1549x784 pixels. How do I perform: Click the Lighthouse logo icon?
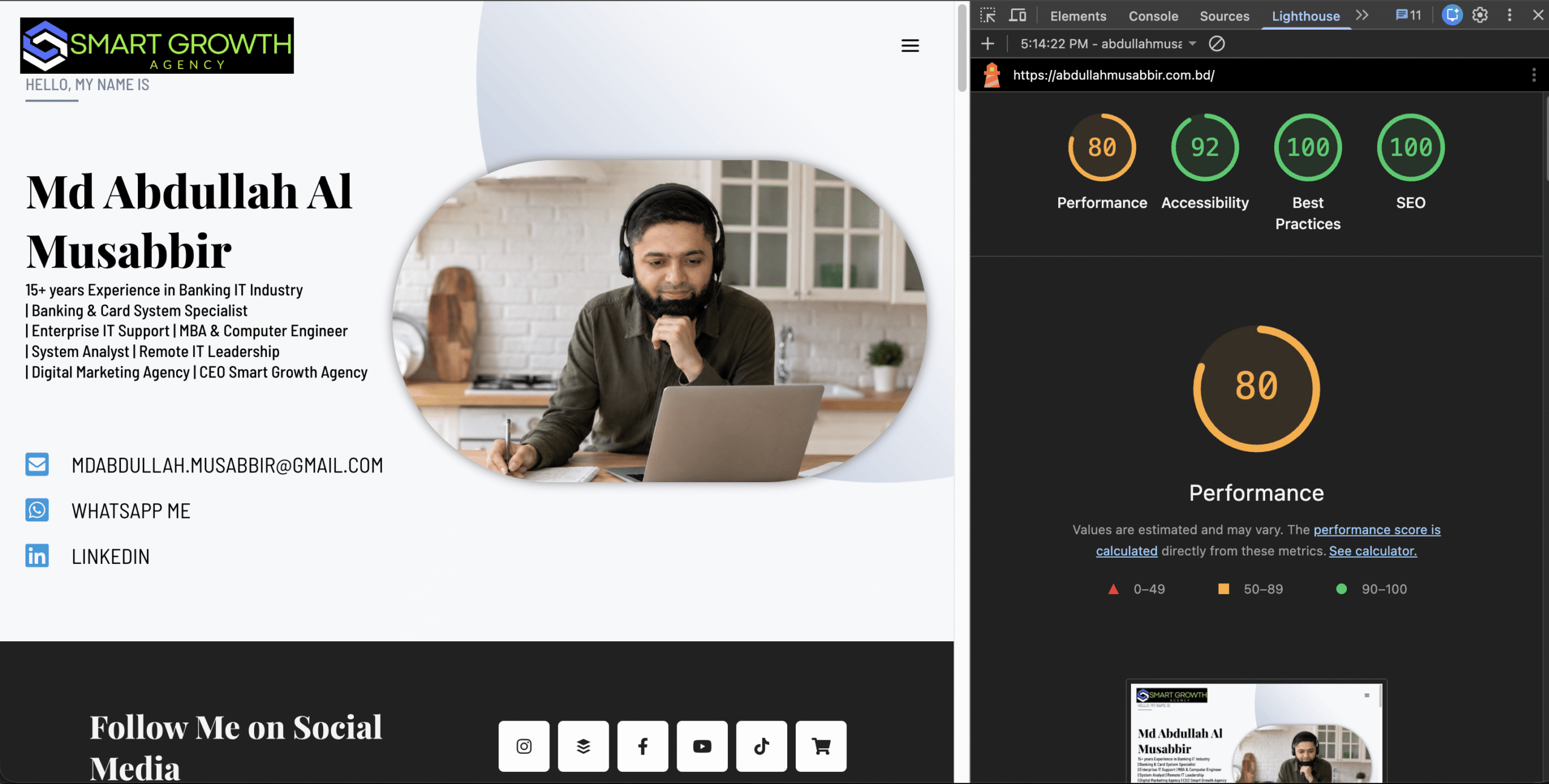pyautogui.click(x=992, y=75)
